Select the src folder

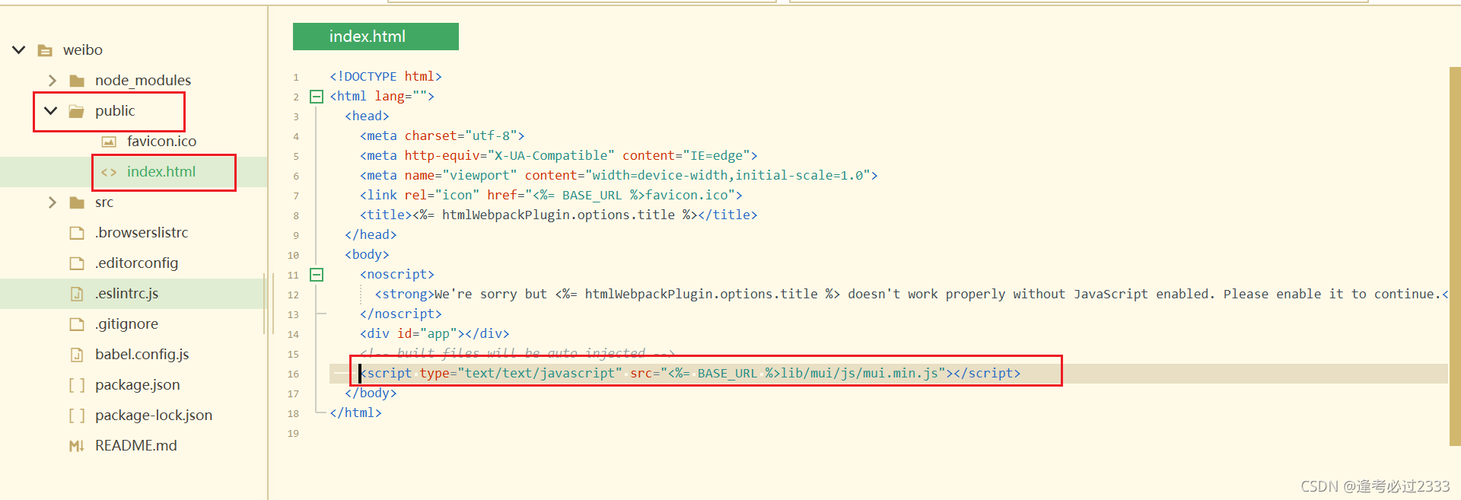(x=104, y=202)
